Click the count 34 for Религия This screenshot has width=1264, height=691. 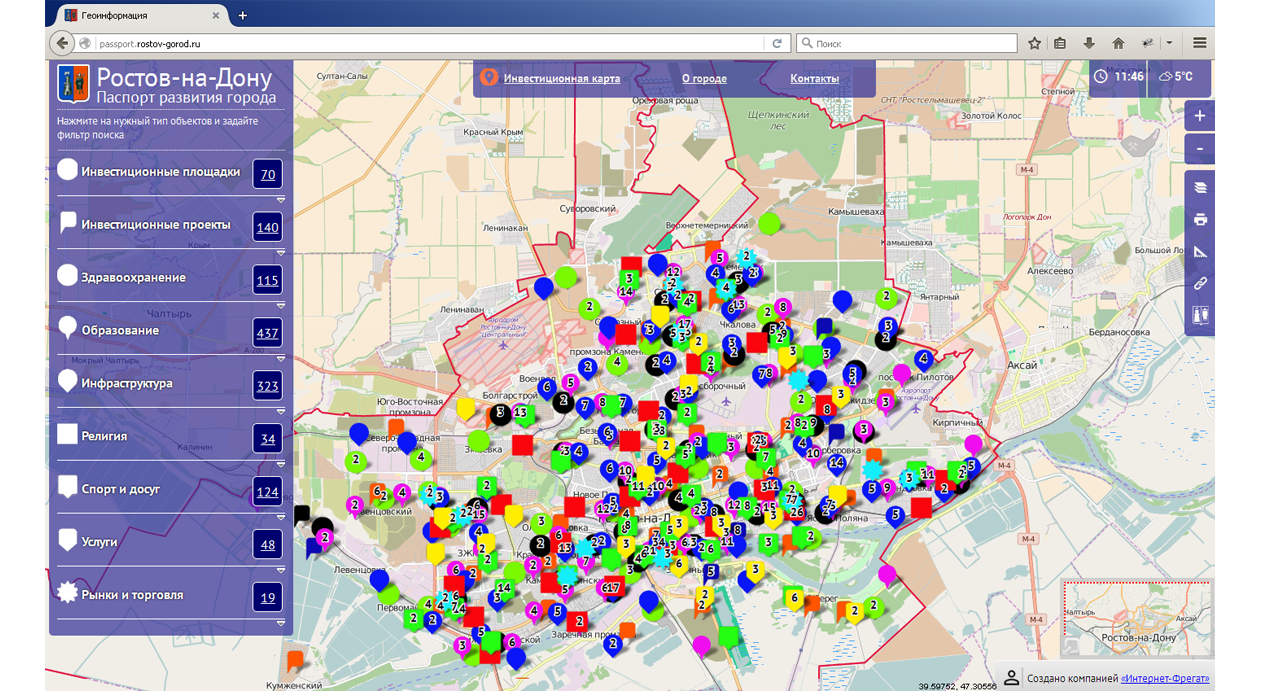click(x=268, y=440)
